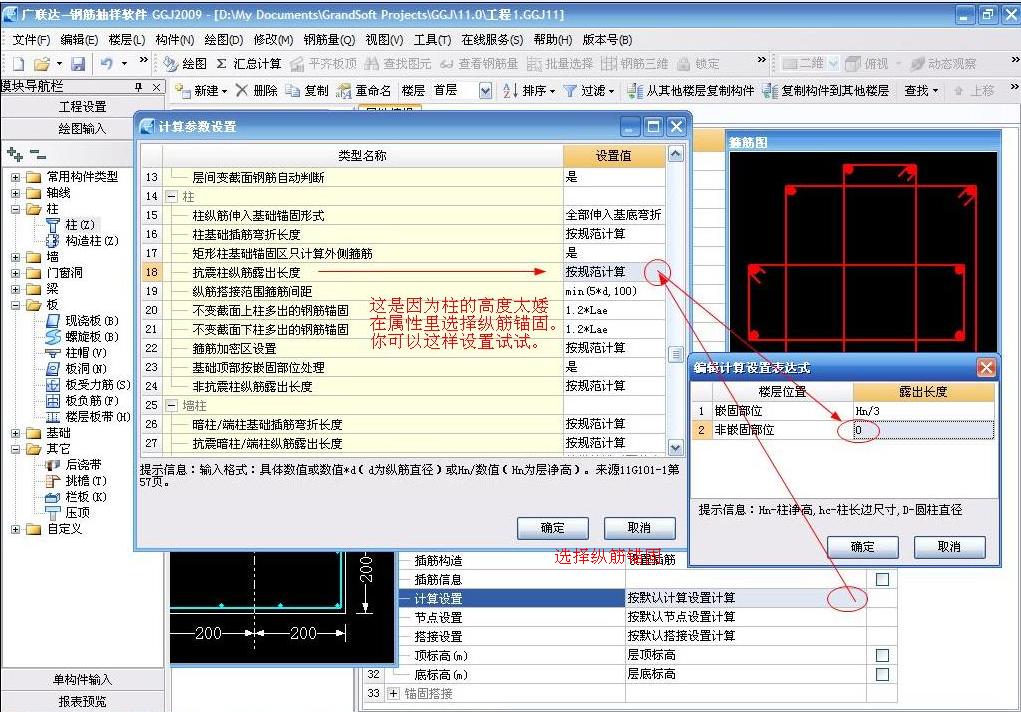Open the 首层 floor dropdown

[x=485, y=91]
